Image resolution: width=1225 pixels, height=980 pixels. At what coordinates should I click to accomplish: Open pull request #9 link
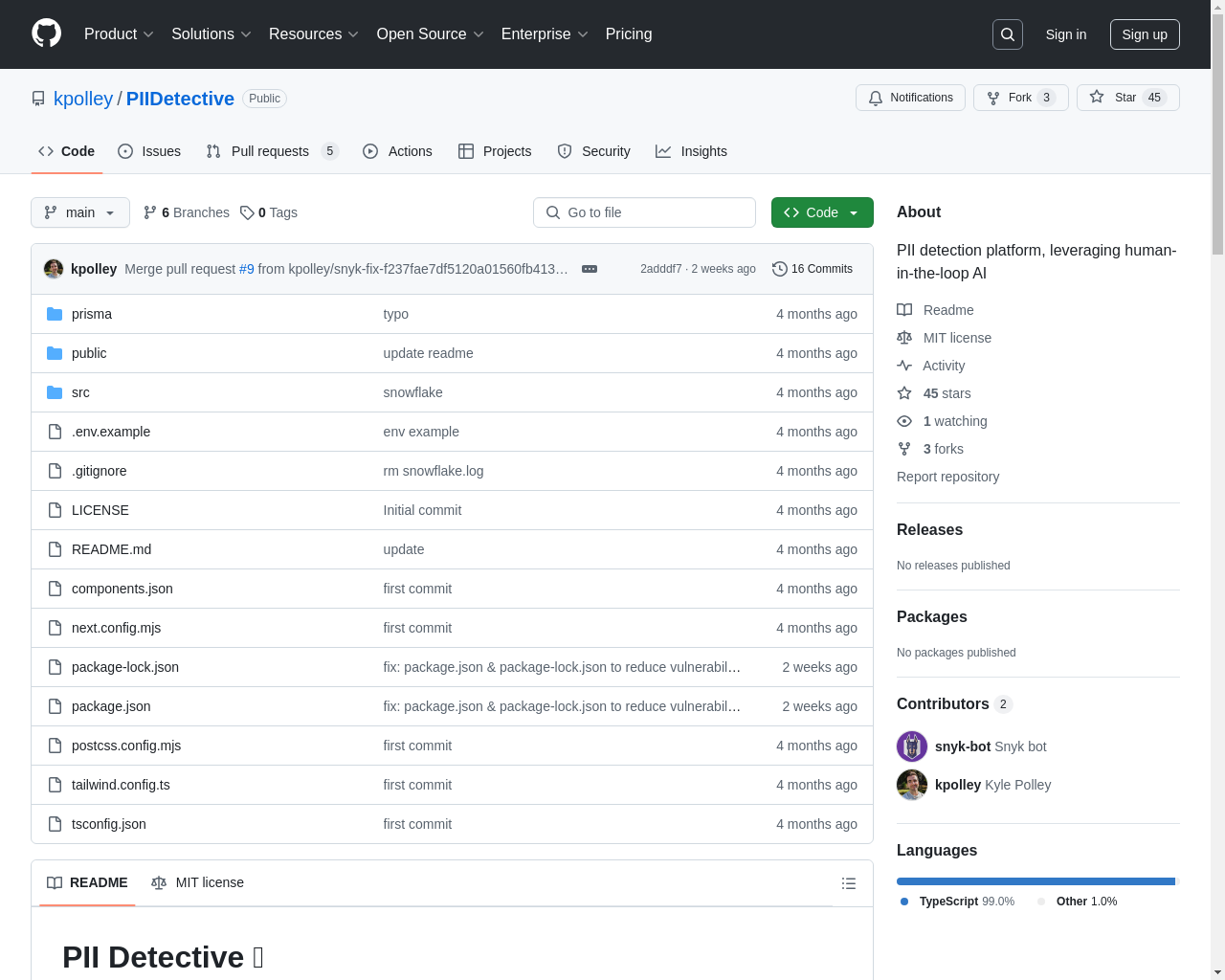tap(247, 269)
